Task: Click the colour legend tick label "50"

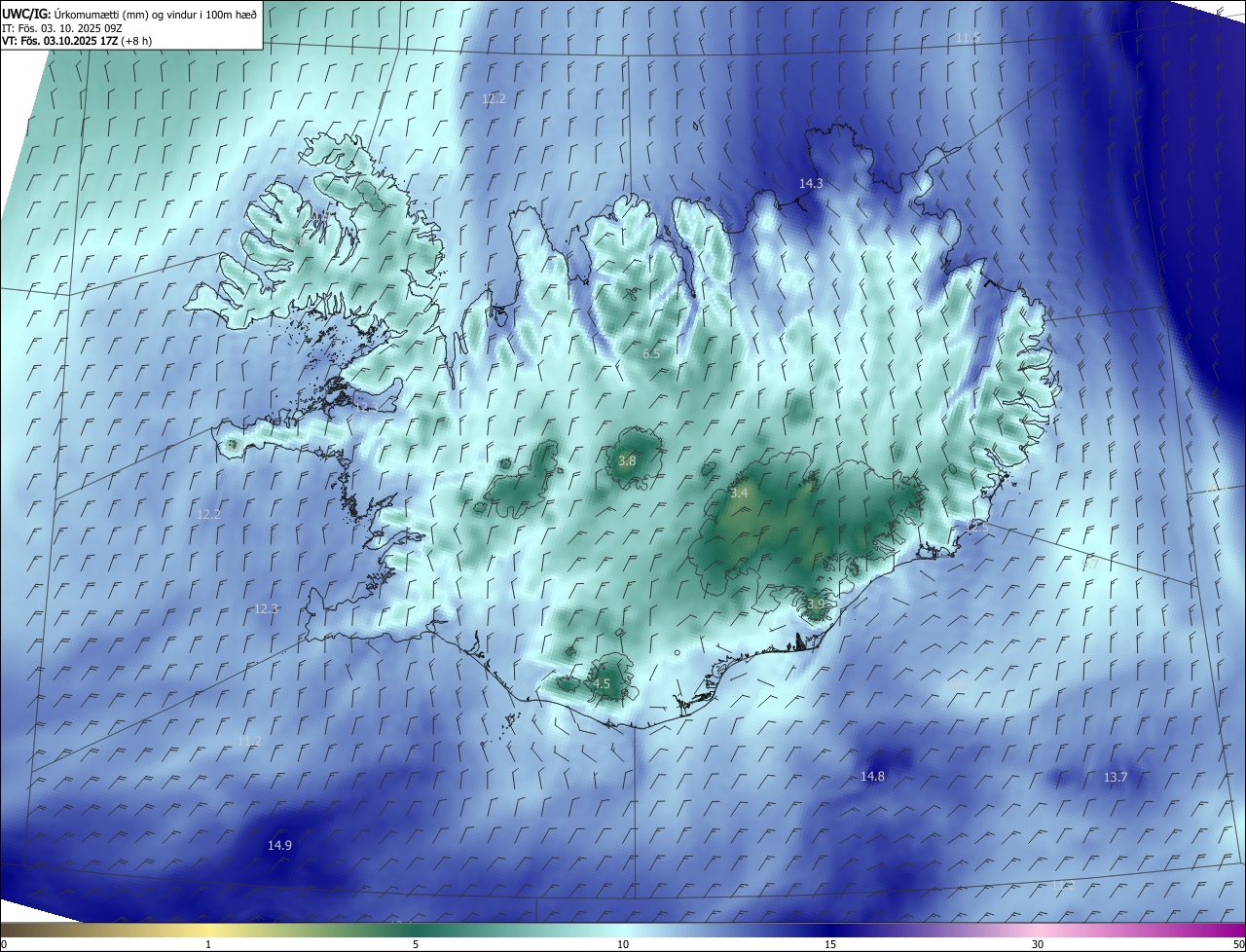Action: tap(1238, 944)
